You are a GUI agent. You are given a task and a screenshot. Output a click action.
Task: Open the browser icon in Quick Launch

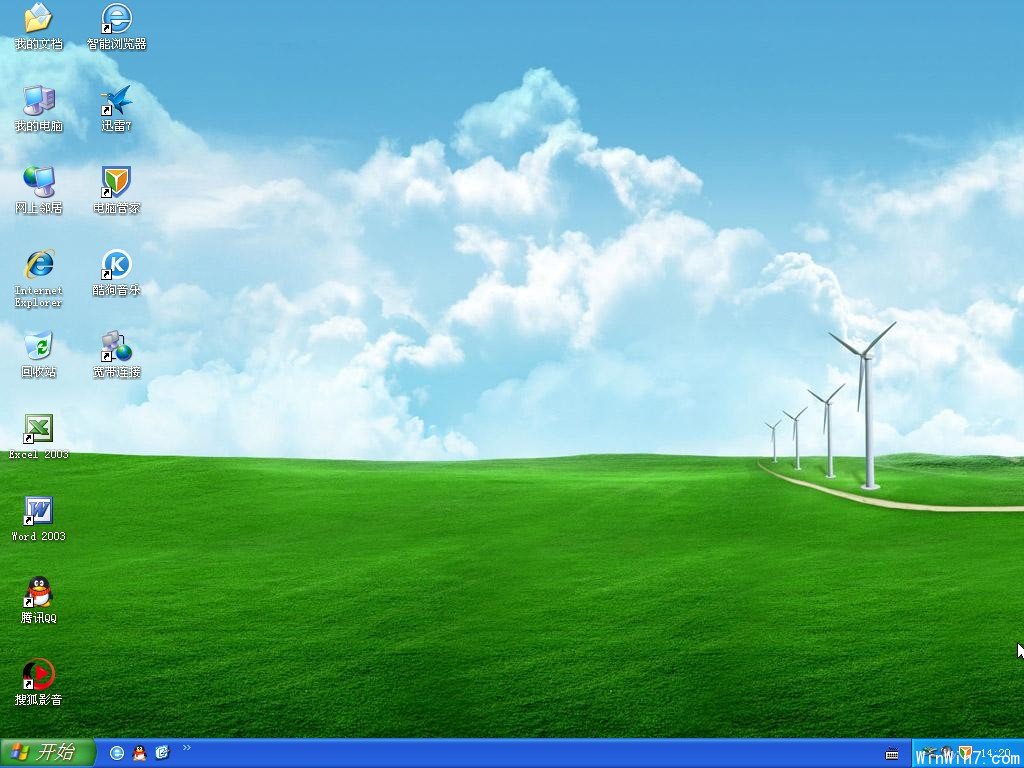(x=117, y=753)
